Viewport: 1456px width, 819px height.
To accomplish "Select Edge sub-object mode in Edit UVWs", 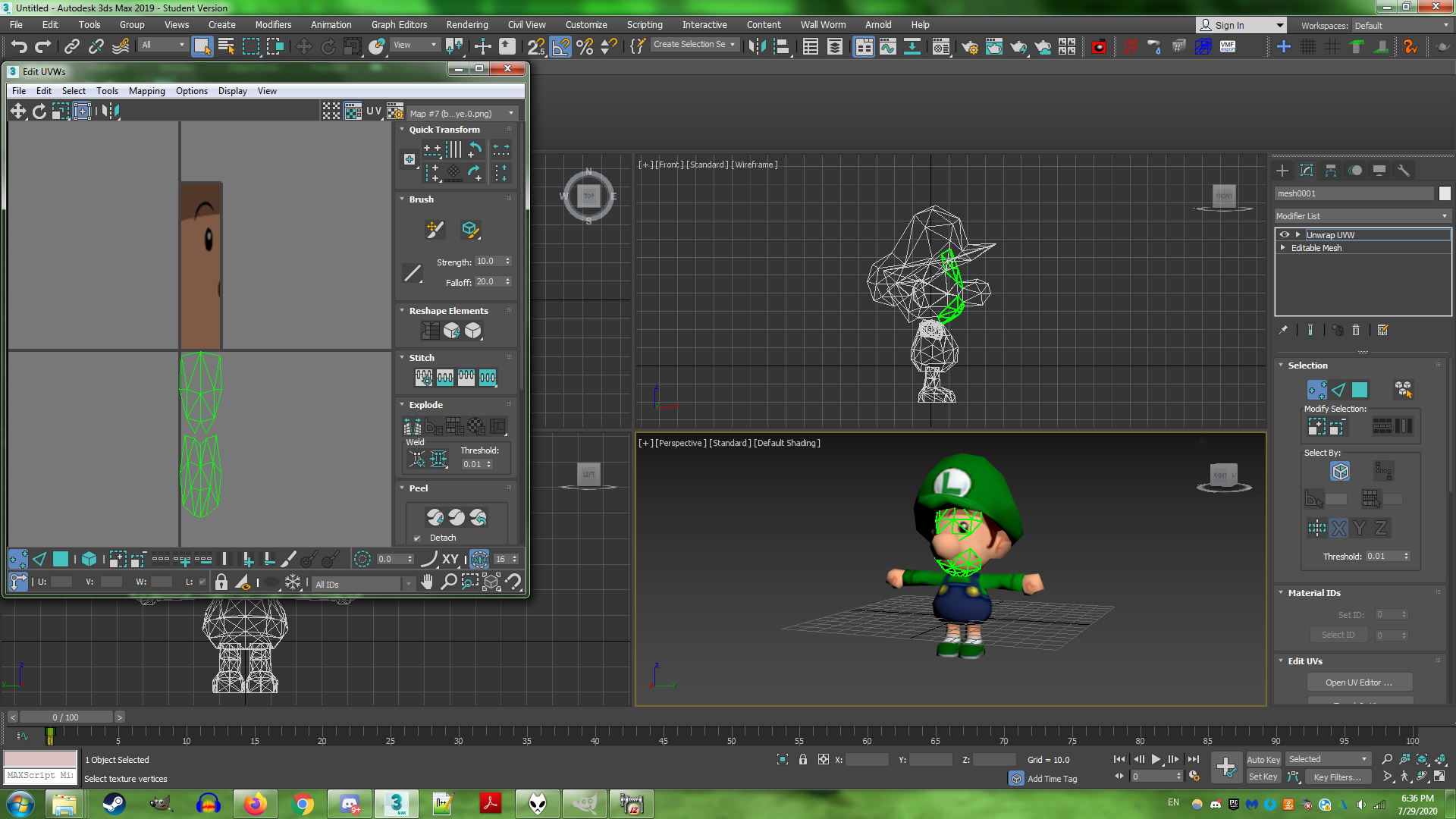I will [39, 560].
